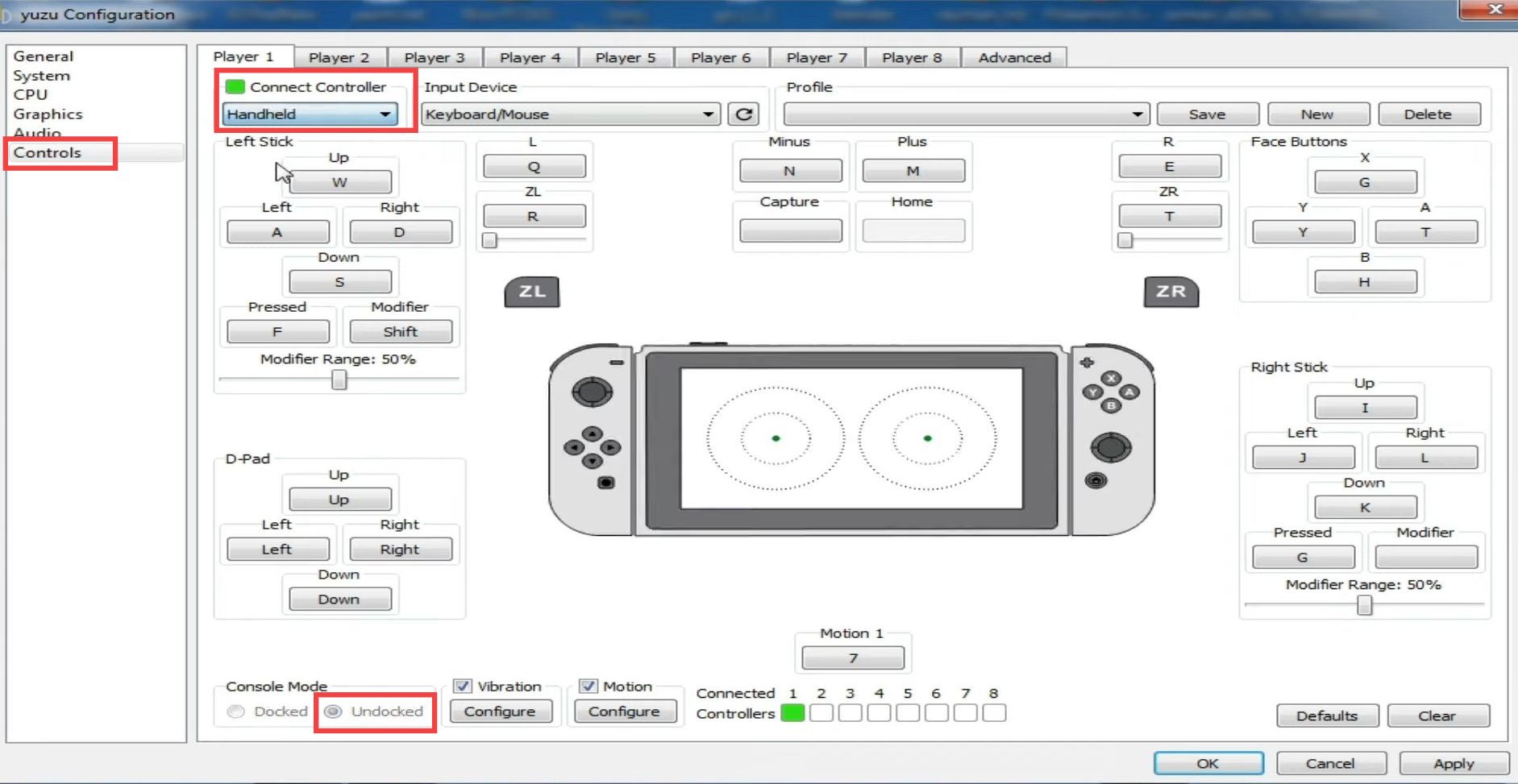Delete the selected profile
1518x784 pixels.
(x=1429, y=114)
